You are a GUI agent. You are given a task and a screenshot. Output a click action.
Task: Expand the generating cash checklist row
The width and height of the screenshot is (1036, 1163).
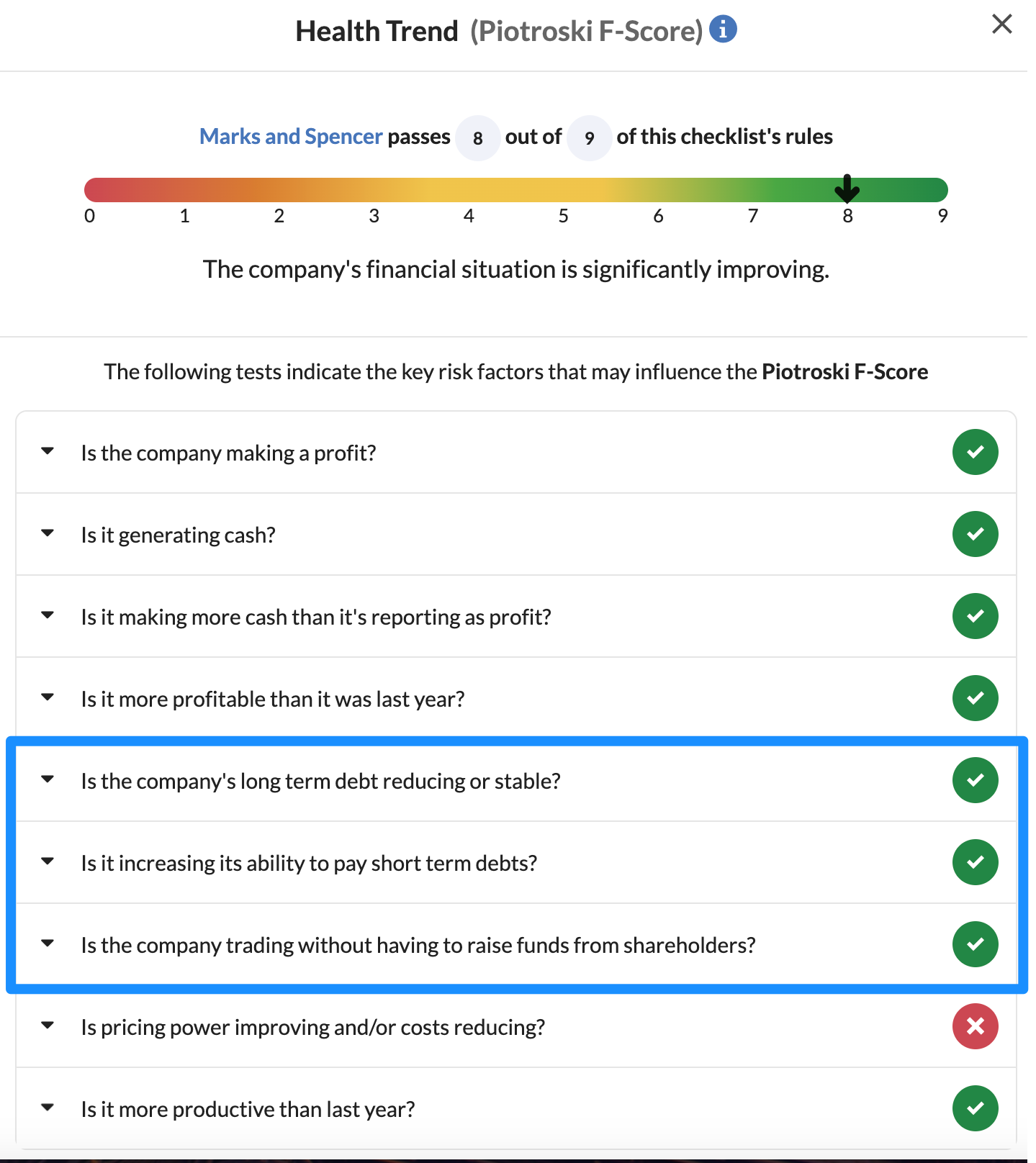point(48,533)
